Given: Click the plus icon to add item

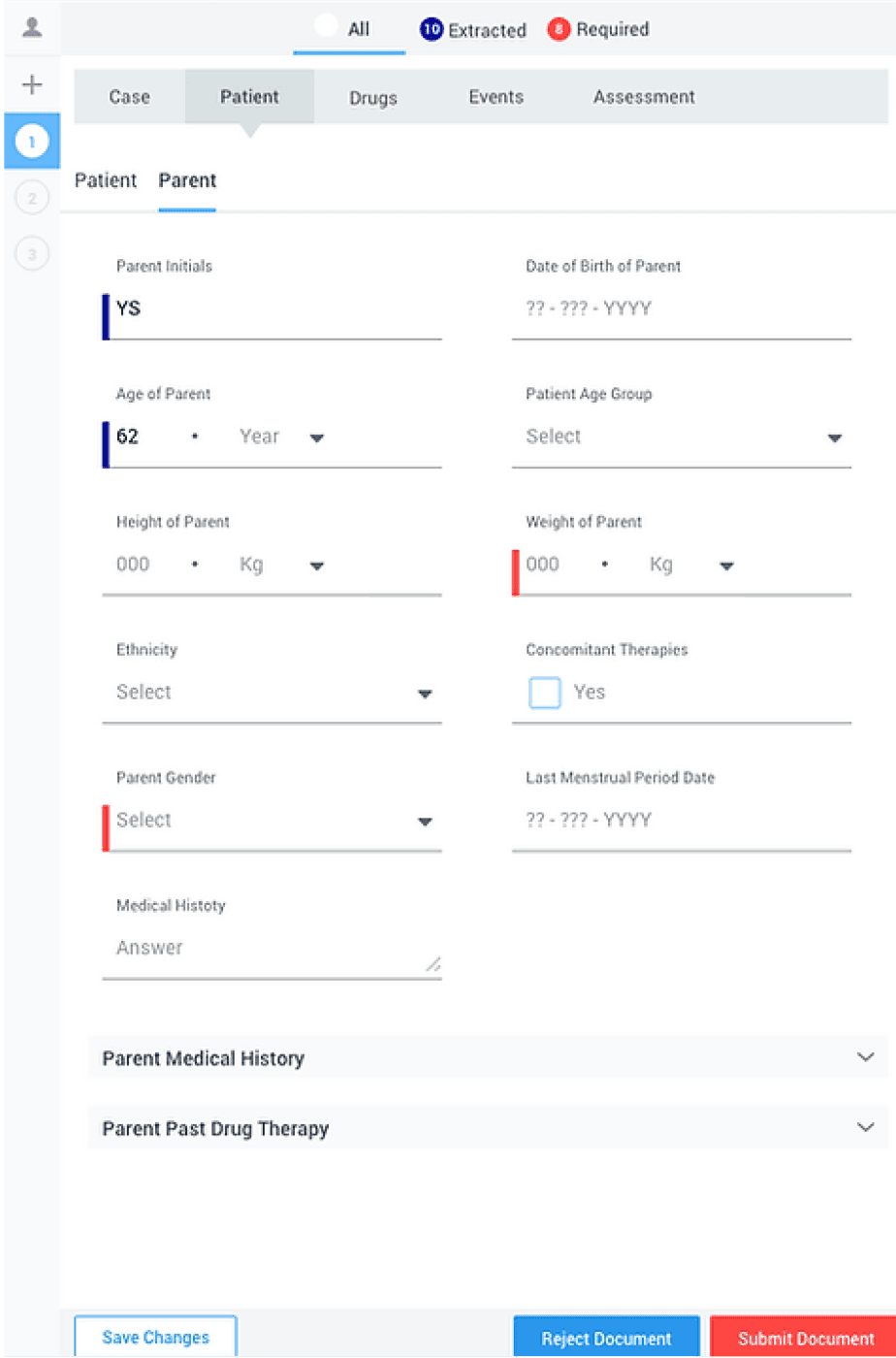Looking at the screenshot, I should click(32, 85).
